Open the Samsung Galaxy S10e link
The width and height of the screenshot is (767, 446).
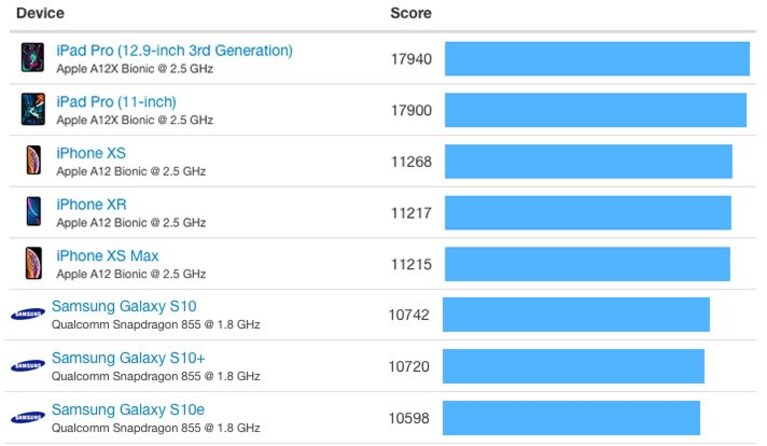128,410
